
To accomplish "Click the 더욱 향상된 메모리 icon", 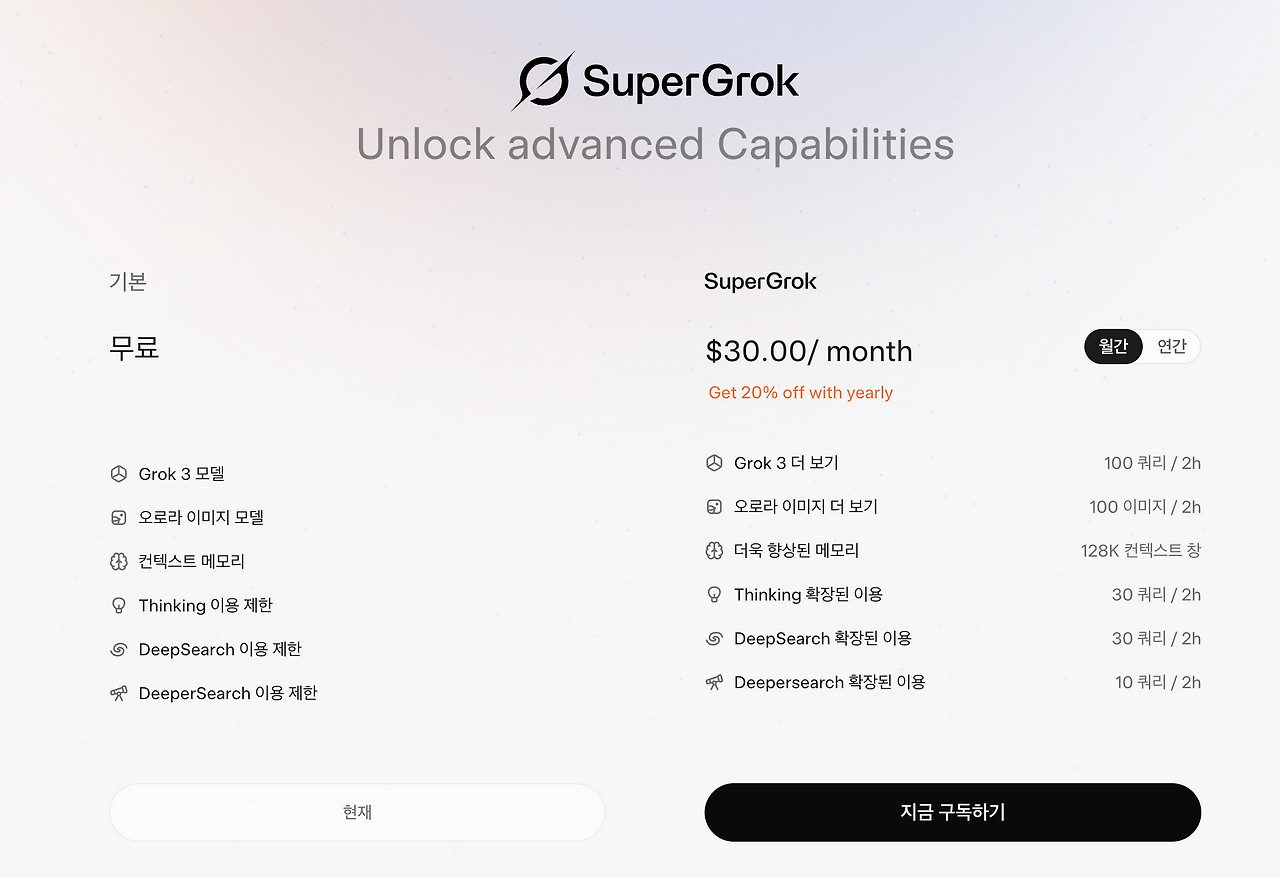I will [714, 550].
